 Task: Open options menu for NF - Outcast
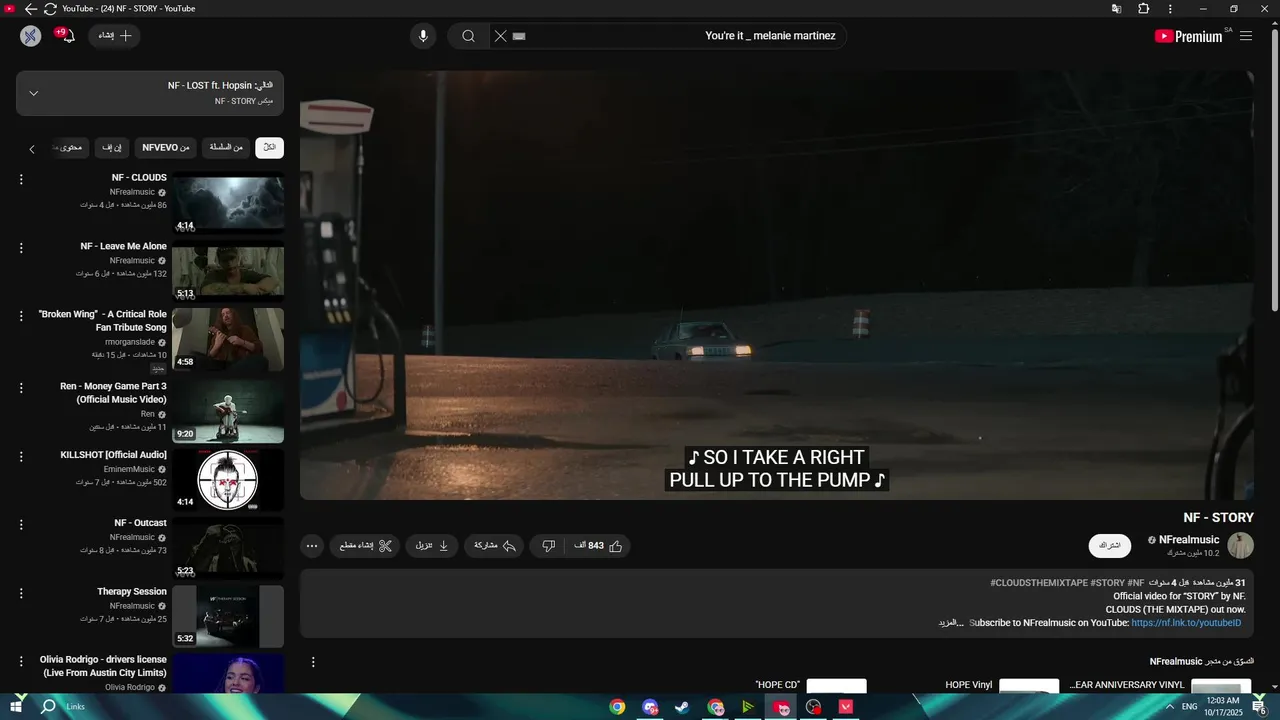(21, 525)
